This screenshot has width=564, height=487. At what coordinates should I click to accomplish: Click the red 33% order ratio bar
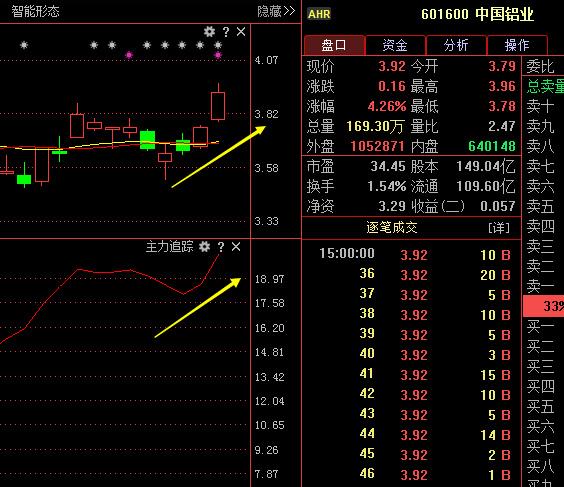click(543, 306)
